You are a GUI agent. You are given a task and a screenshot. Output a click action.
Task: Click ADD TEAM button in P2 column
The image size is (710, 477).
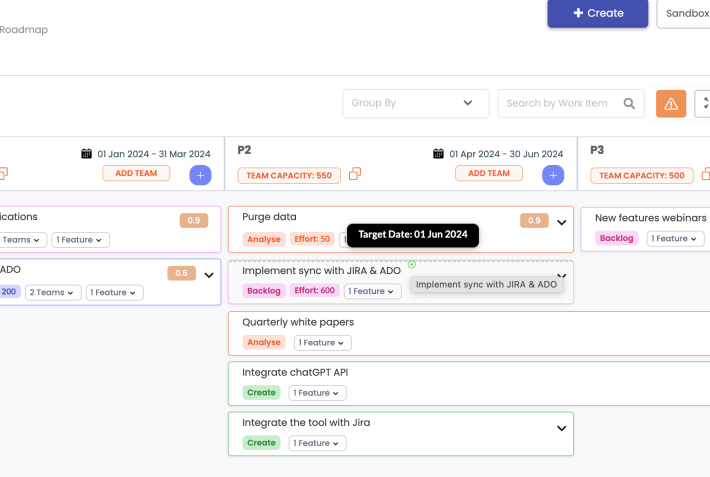coord(489,173)
